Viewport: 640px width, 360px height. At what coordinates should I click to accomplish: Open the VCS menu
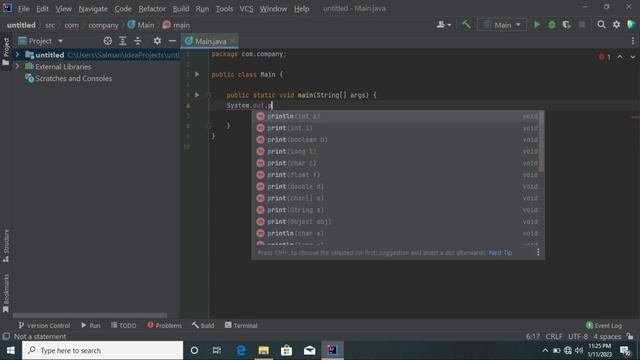click(x=246, y=9)
